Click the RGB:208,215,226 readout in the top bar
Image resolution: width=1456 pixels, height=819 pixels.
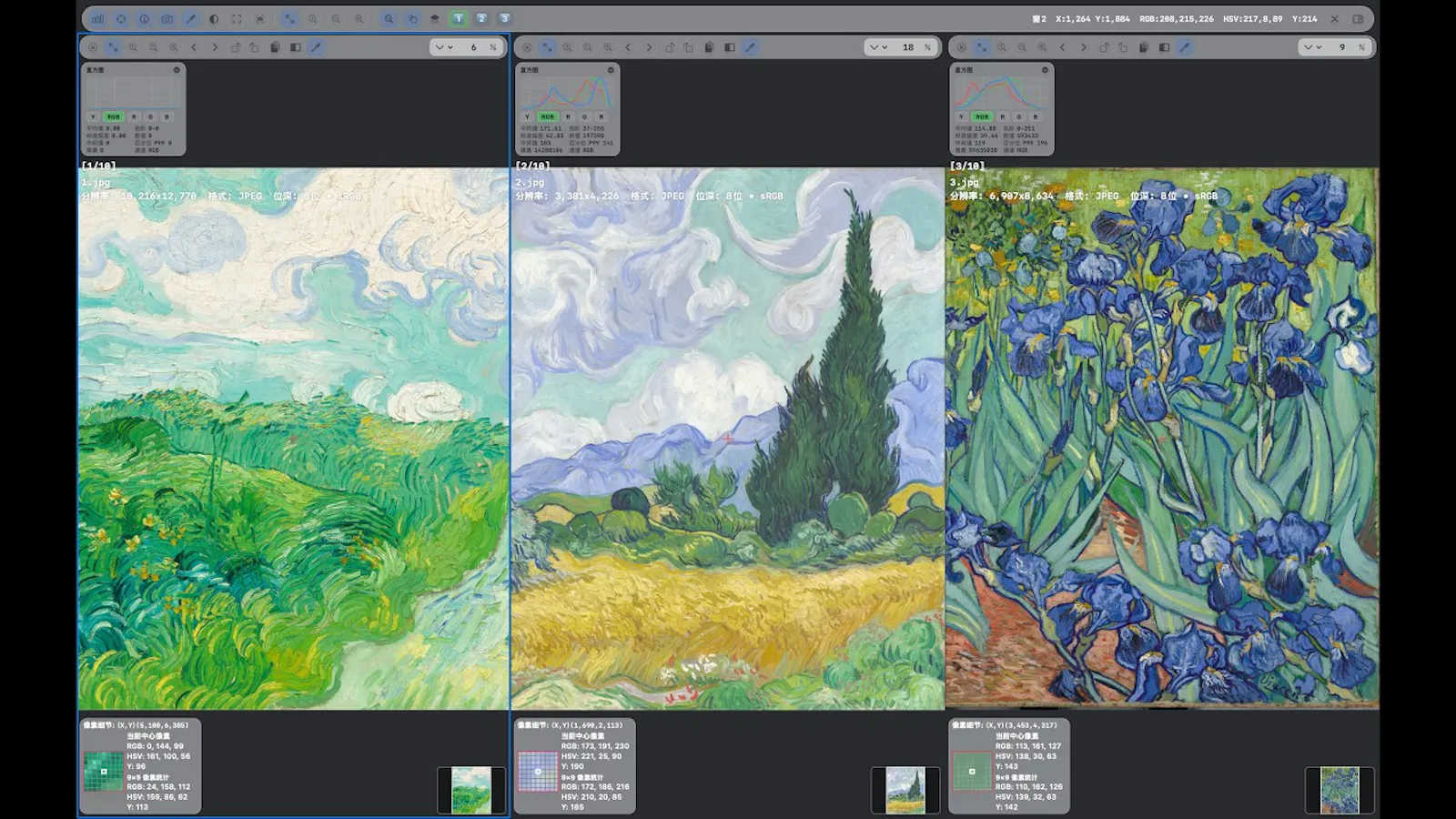(1177, 18)
